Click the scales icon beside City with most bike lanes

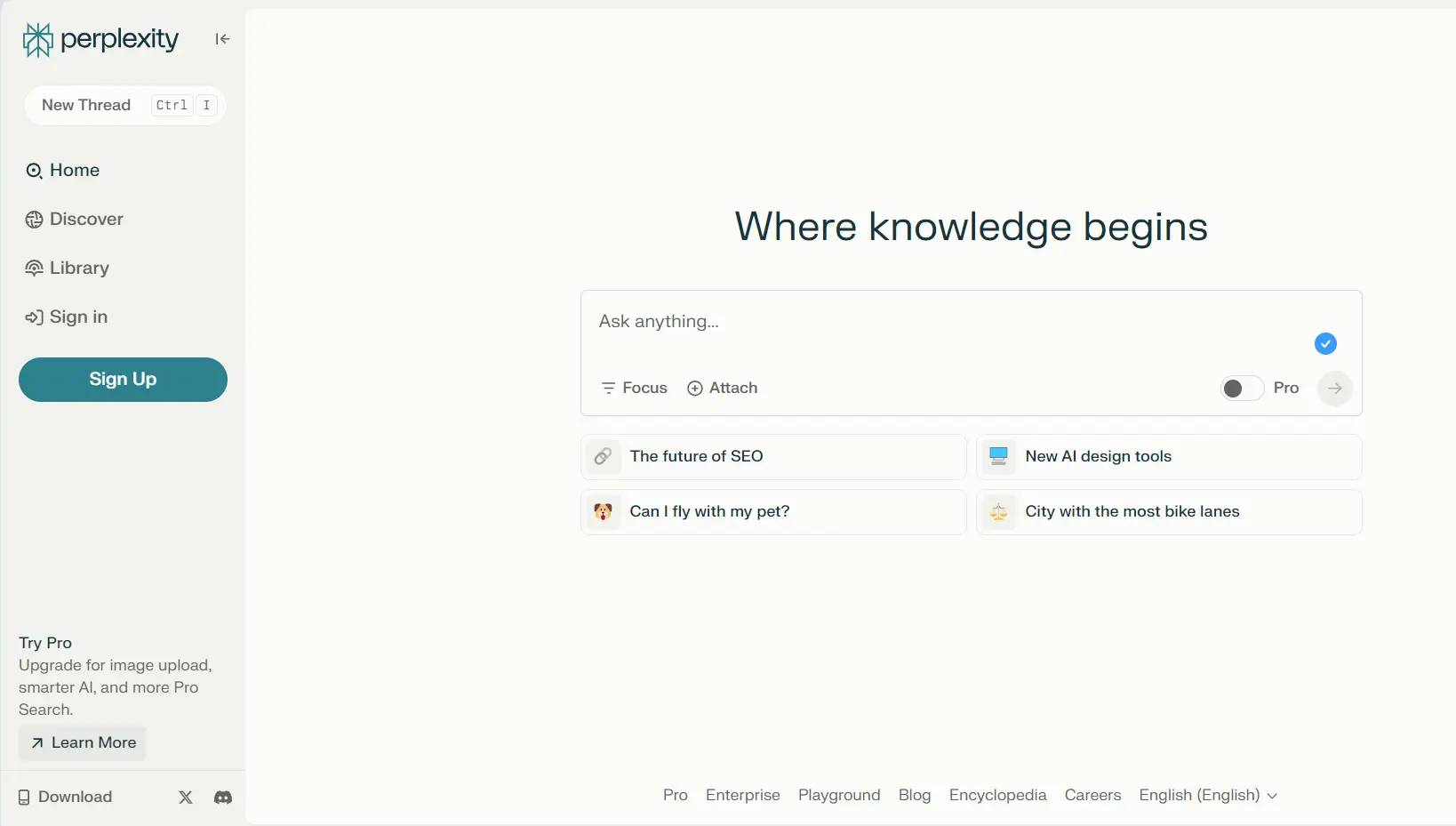[x=998, y=512]
